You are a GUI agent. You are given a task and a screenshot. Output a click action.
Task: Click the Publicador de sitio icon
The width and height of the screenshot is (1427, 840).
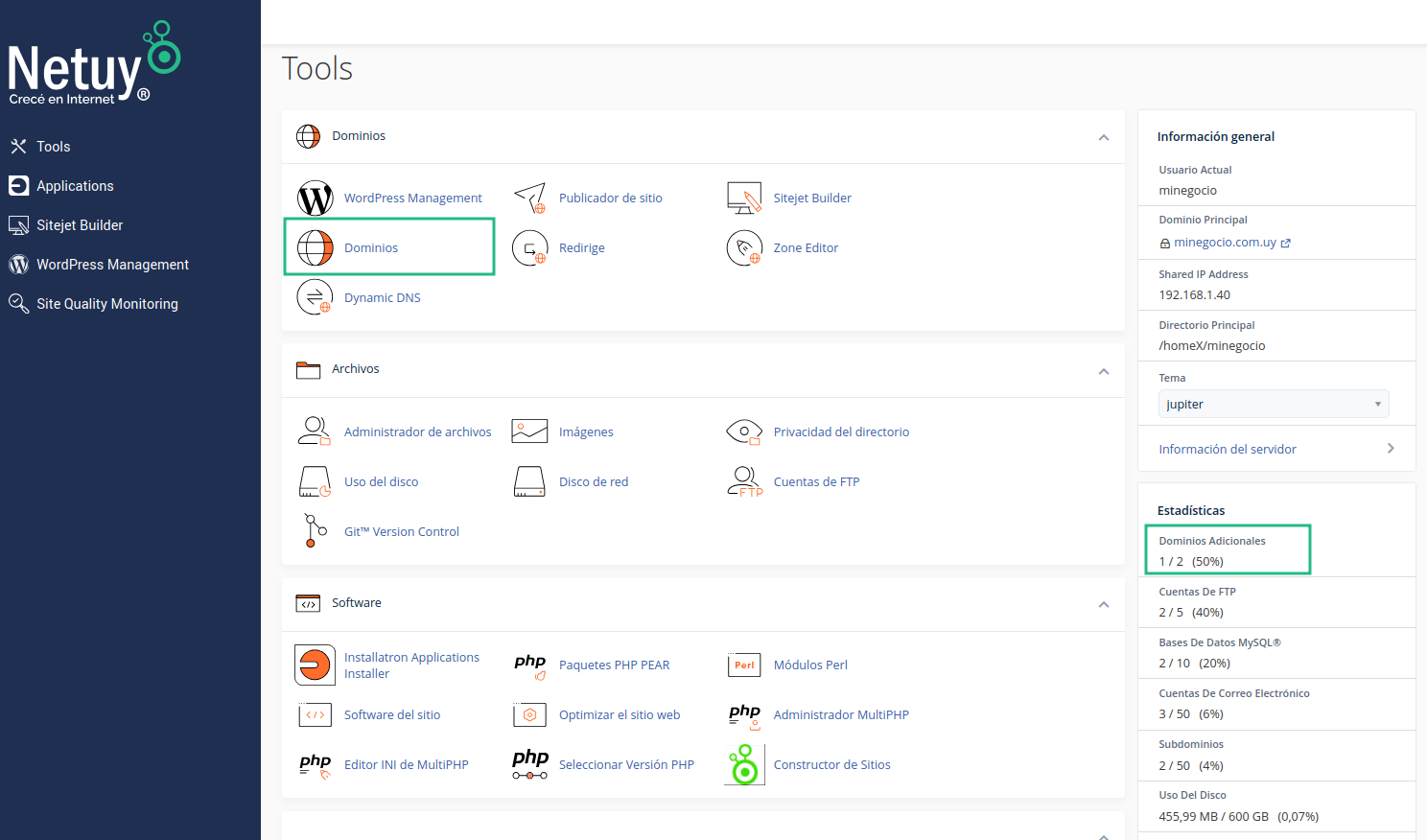coord(529,198)
